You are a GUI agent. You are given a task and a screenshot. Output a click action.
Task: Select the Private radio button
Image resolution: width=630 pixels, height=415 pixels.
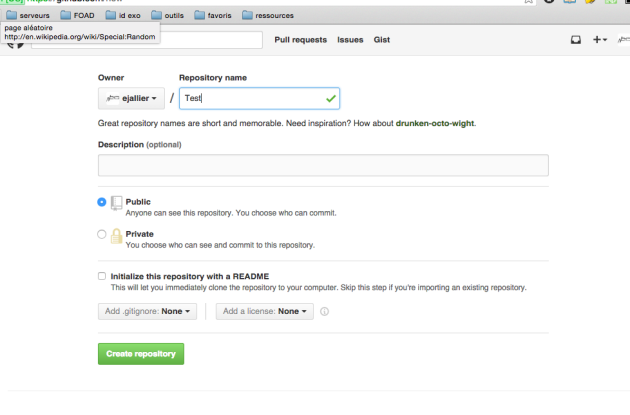coord(102,234)
